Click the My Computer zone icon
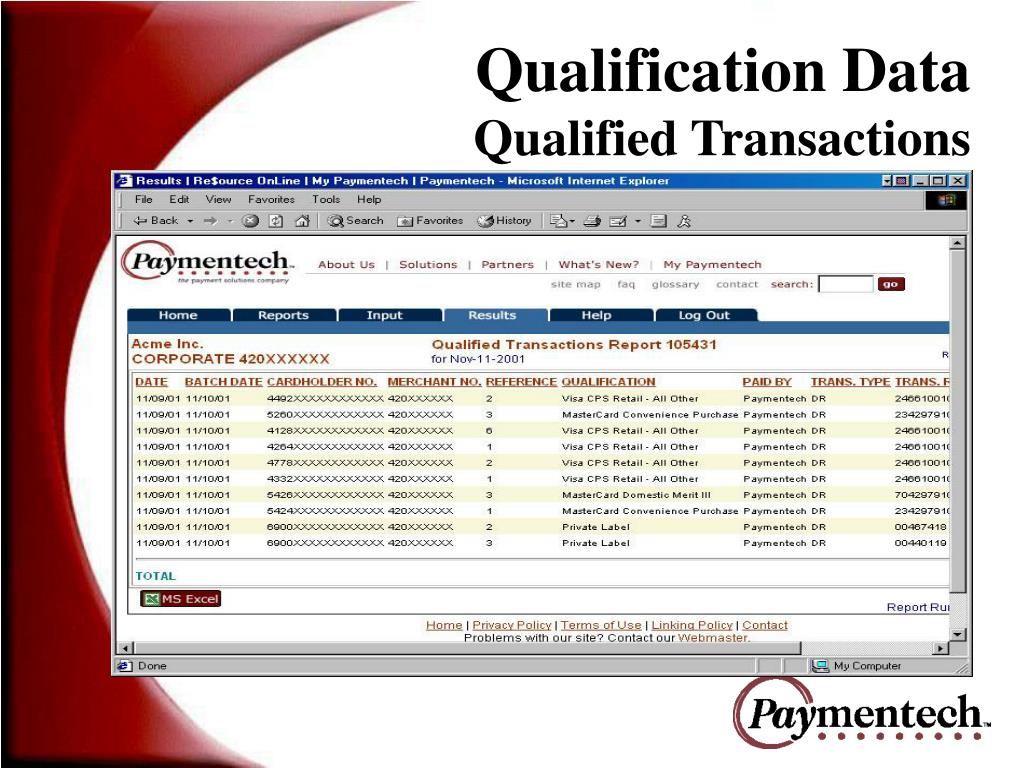Viewport: 1024px width, 768px height. click(820, 665)
